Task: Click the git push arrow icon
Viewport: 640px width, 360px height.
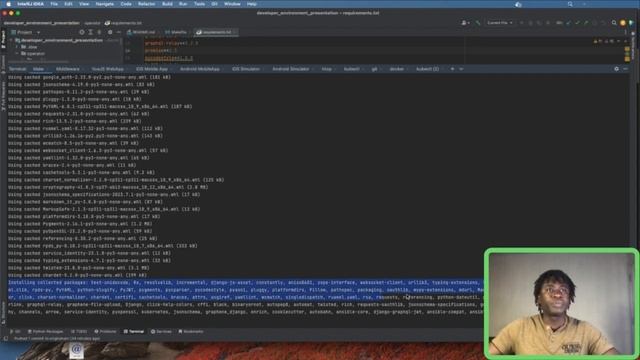Action: 586,23
